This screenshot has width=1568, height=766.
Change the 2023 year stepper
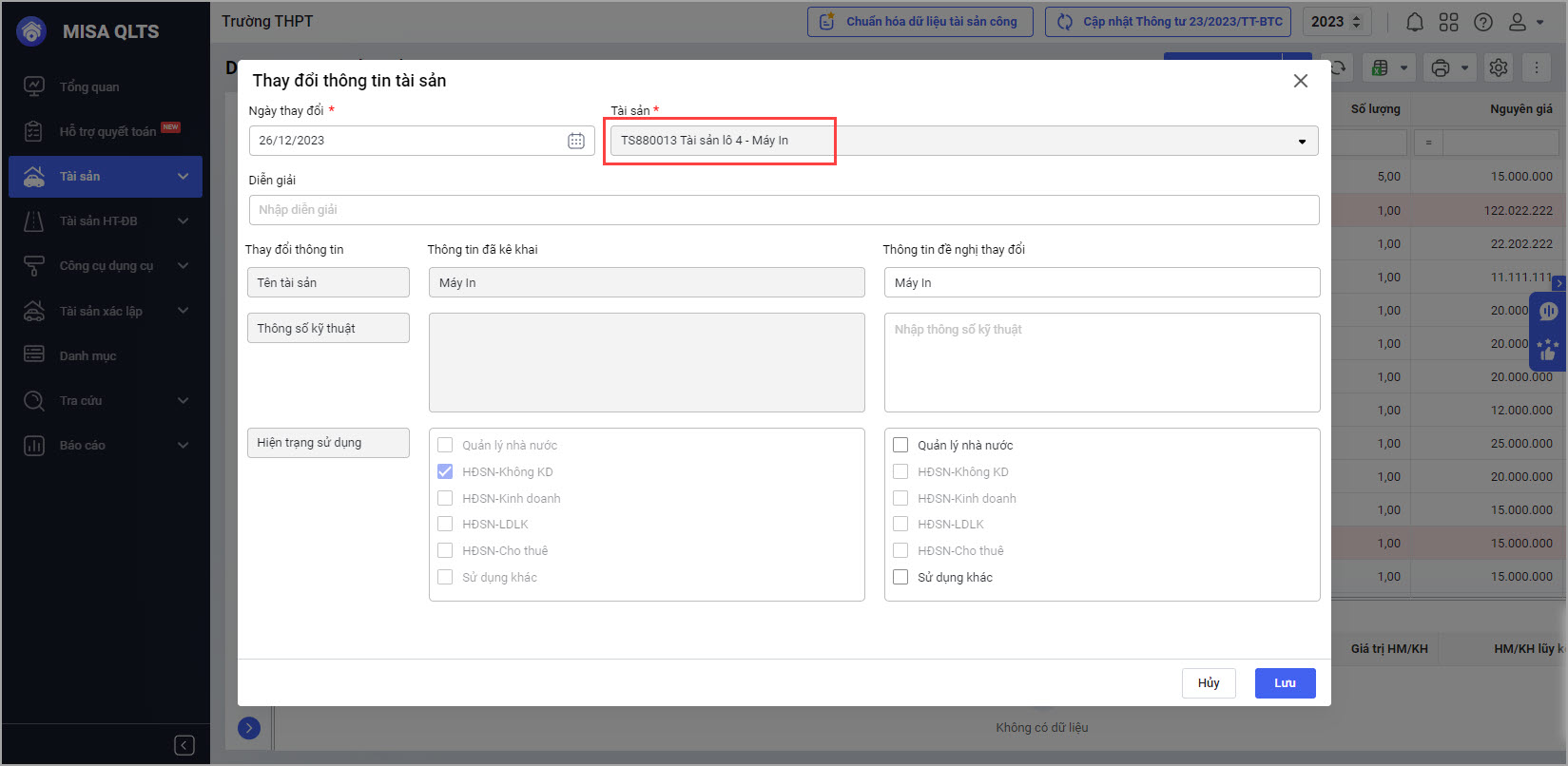tap(1357, 22)
